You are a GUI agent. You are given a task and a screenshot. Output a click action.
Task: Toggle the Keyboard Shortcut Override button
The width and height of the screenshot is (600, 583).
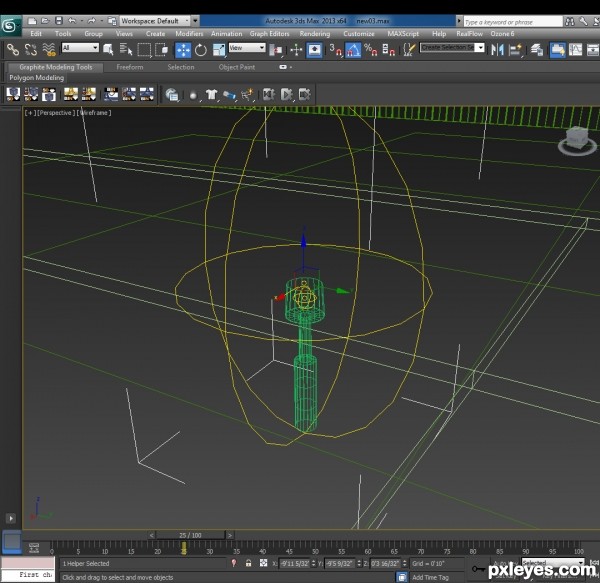click(x=314, y=50)
